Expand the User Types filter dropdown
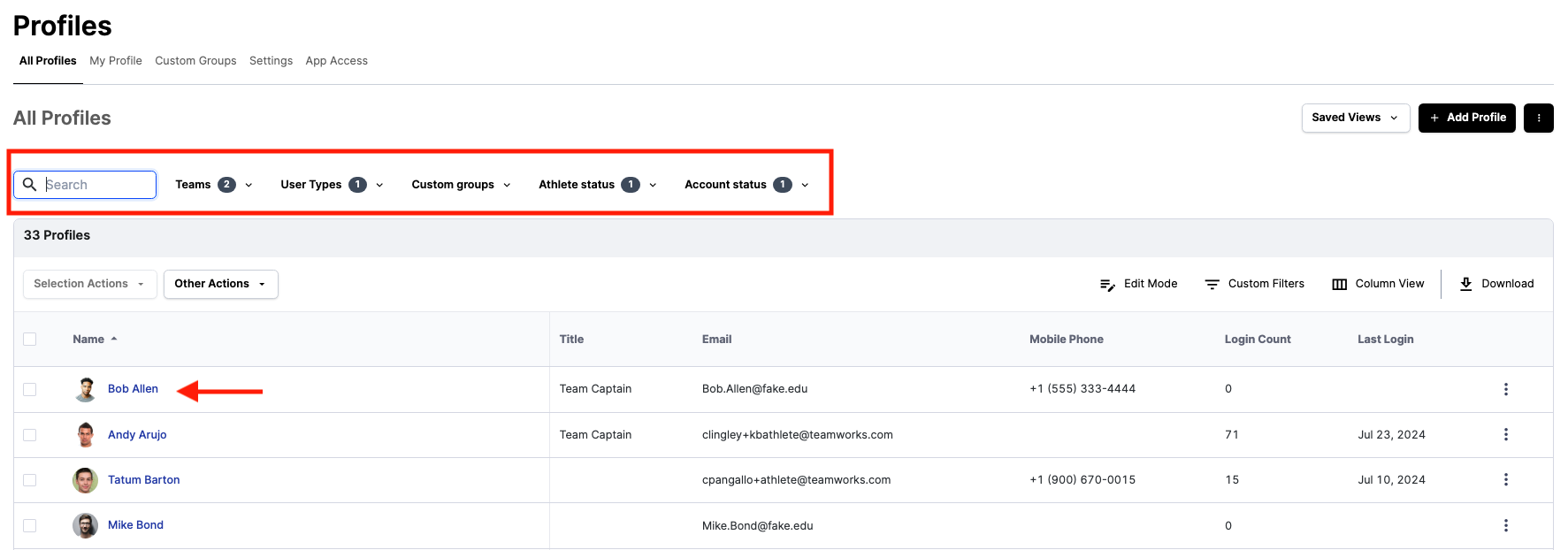Image resolution: width=1568 pixels, height=550 pixels. tap(332, 184)
